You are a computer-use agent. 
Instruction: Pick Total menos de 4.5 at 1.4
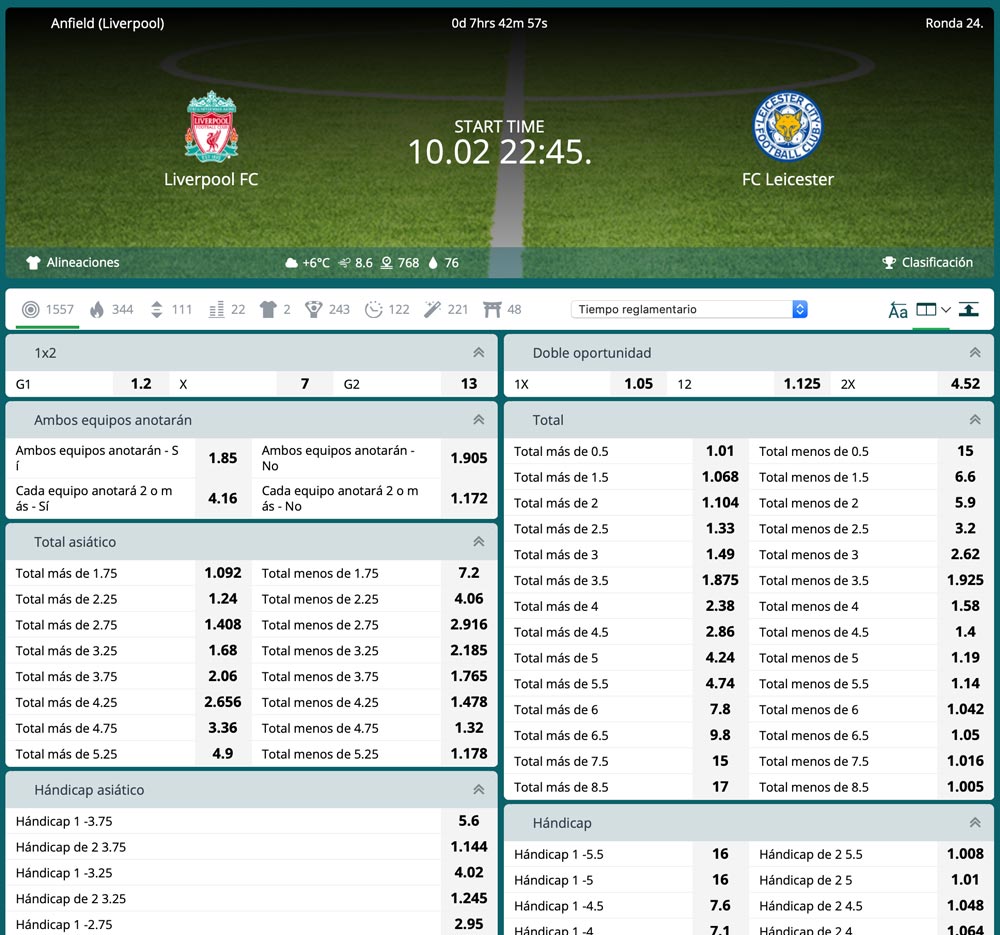tap(965, 632)
